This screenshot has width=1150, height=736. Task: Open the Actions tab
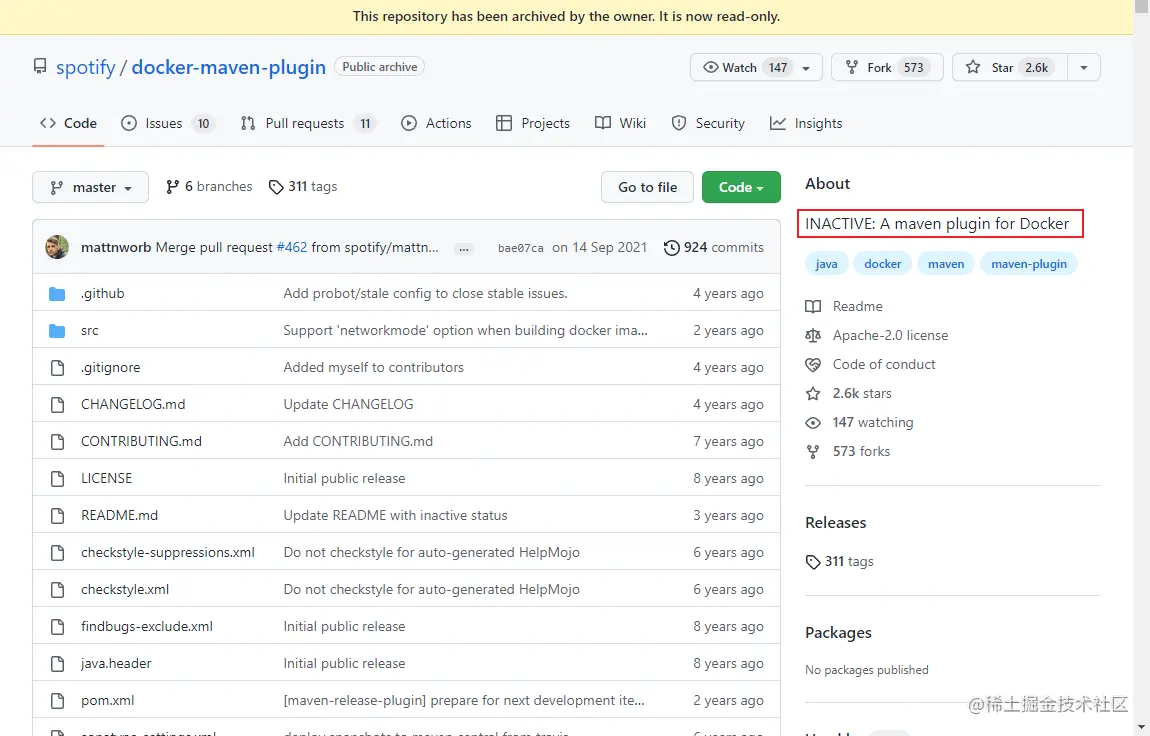click(x=436, y=123)
